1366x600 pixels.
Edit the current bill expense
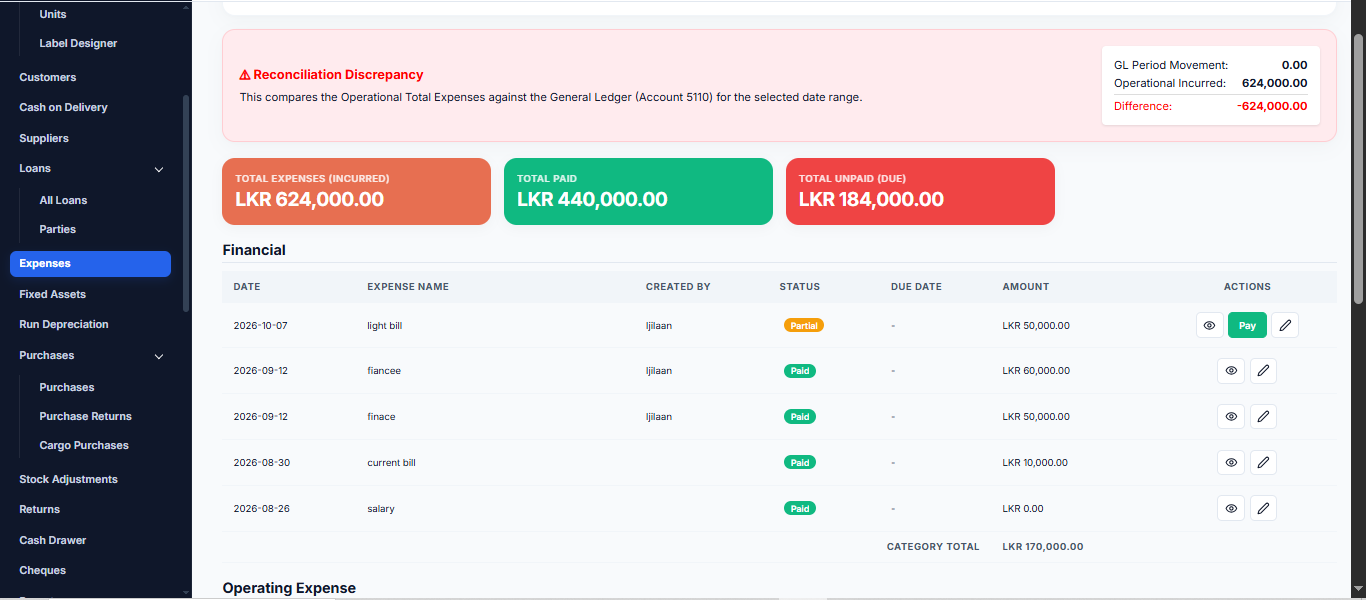[1263, 463]
